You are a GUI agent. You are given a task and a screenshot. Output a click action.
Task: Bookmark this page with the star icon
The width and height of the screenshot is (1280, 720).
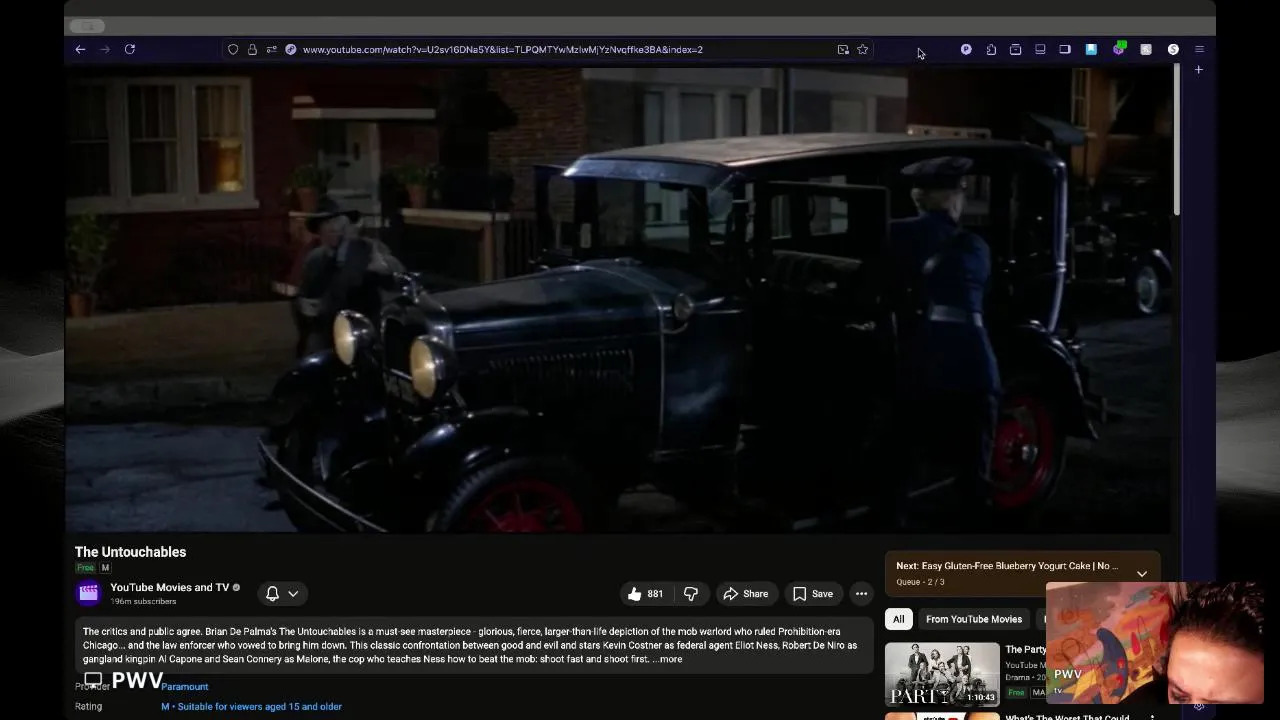tap(862, 49)
